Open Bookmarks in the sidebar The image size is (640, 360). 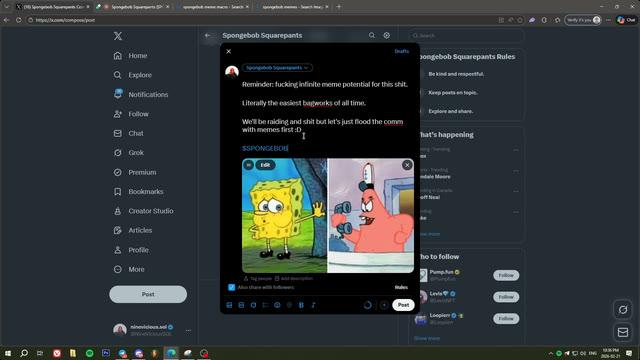pyautogui.click(x=138, y=191)
